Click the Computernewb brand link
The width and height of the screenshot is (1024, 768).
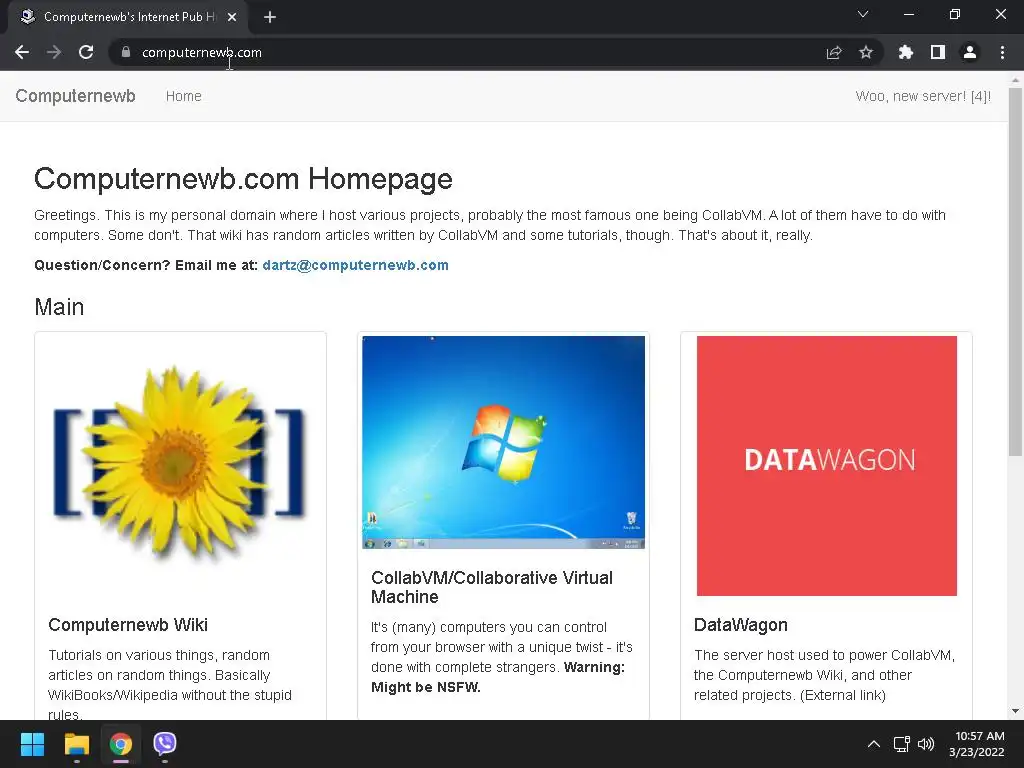[75, 96]
